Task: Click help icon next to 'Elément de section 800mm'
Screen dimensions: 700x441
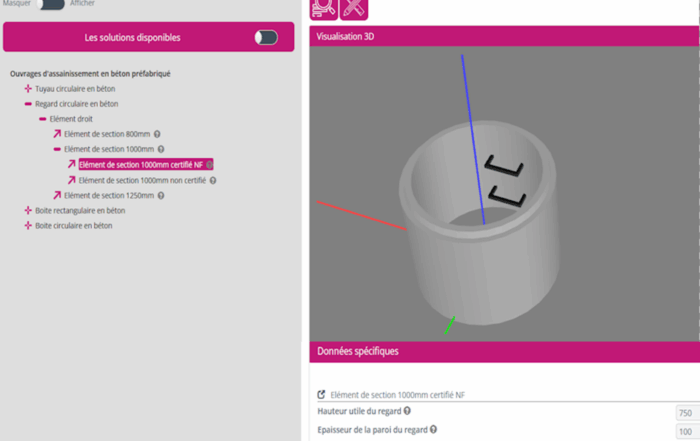Action: [x=158, y=134]
